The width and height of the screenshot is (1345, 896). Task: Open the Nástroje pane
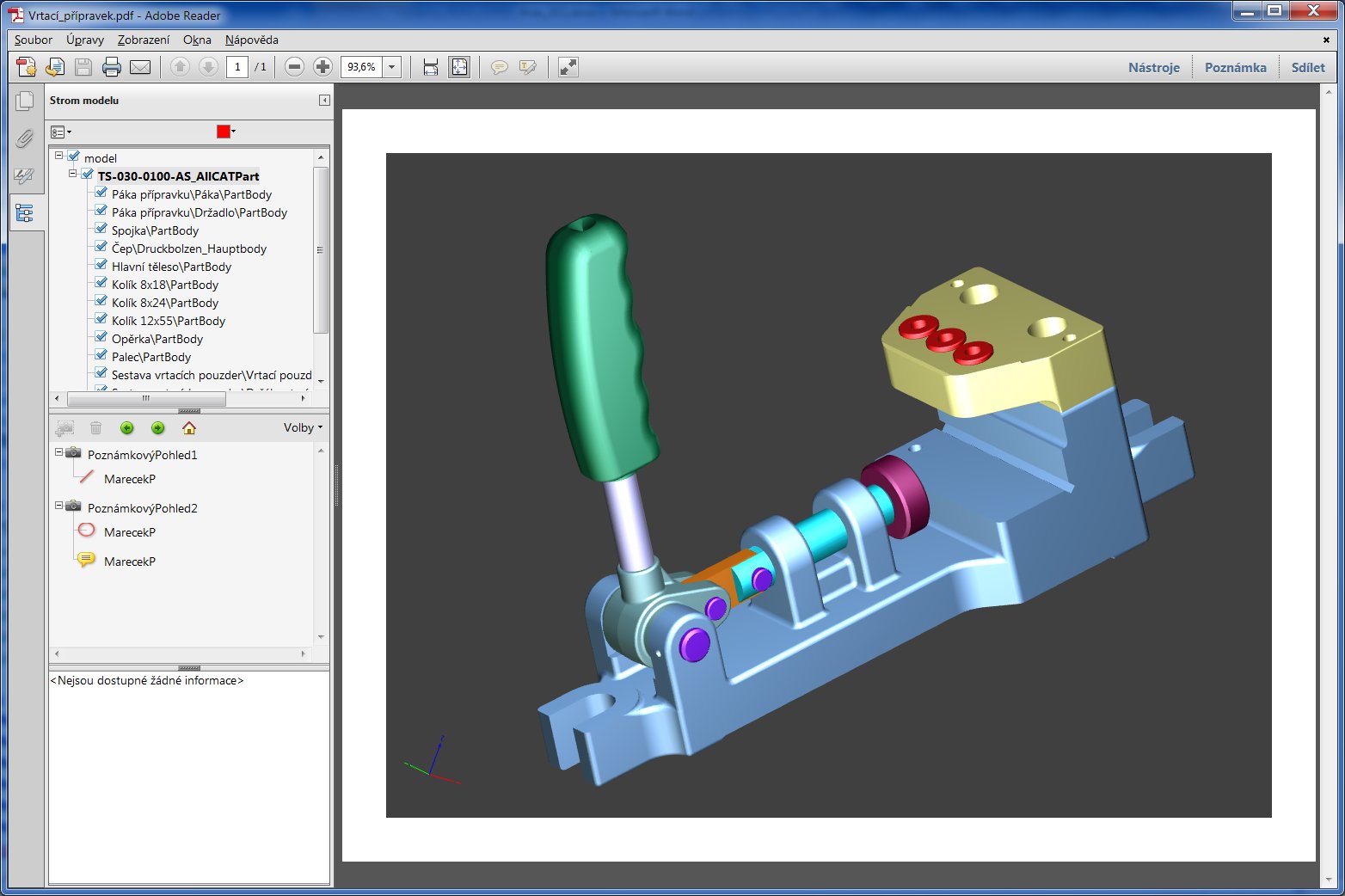click(x=1153, y=67)
